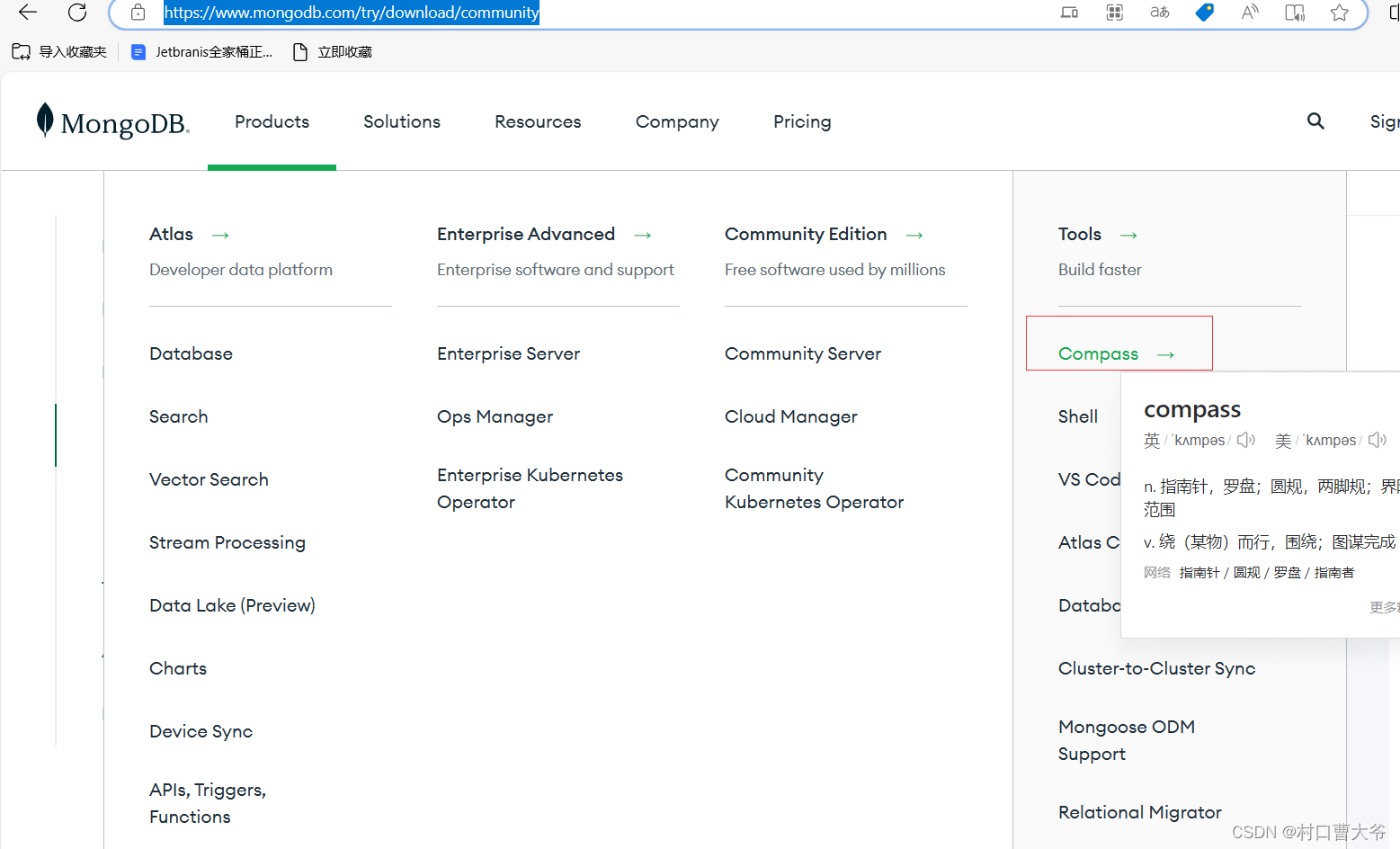Open Community Edition via its arrow

914,235
